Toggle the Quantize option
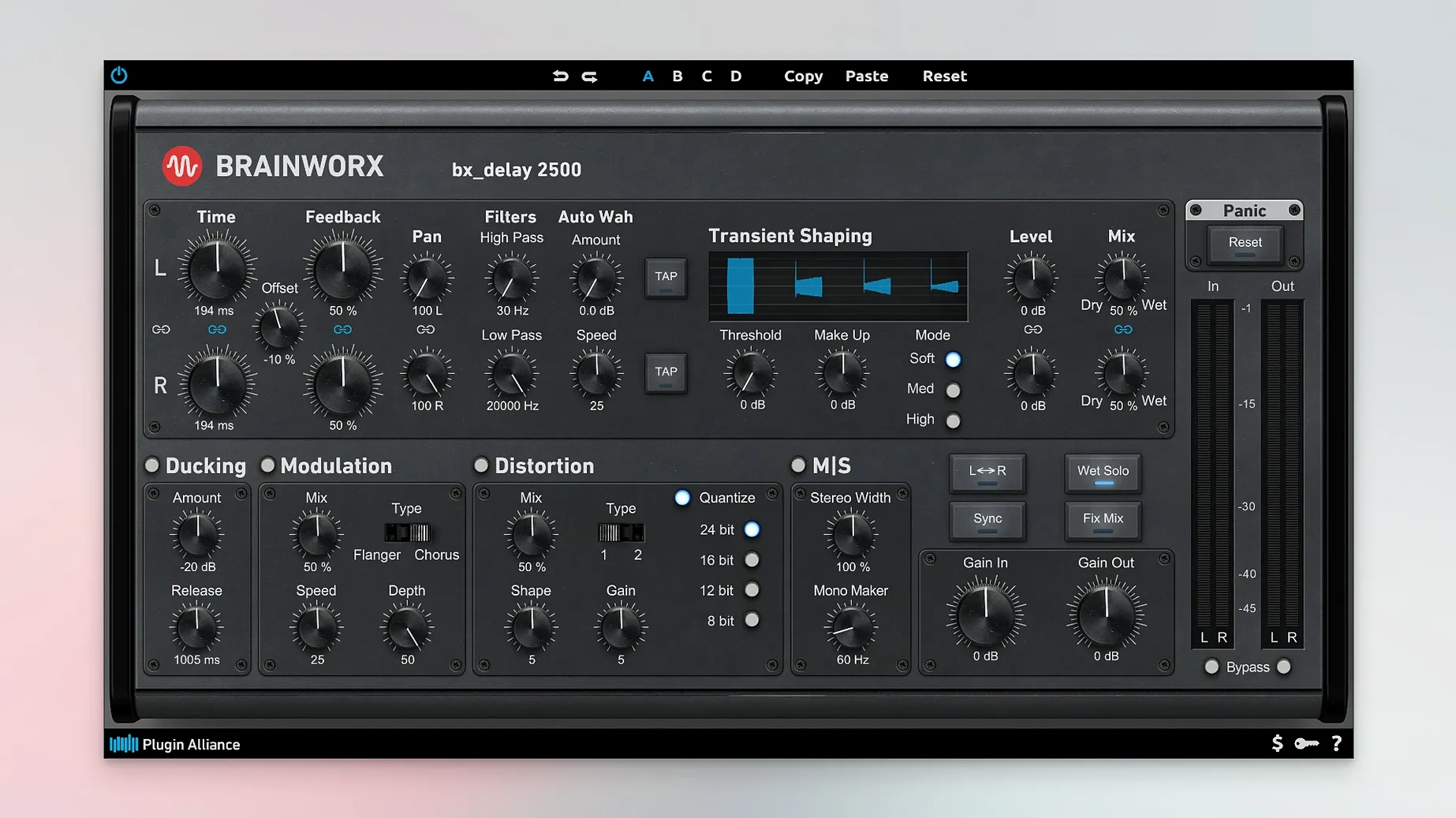The width and height of the screenshot is (1456, 818). tap(682, 498)
